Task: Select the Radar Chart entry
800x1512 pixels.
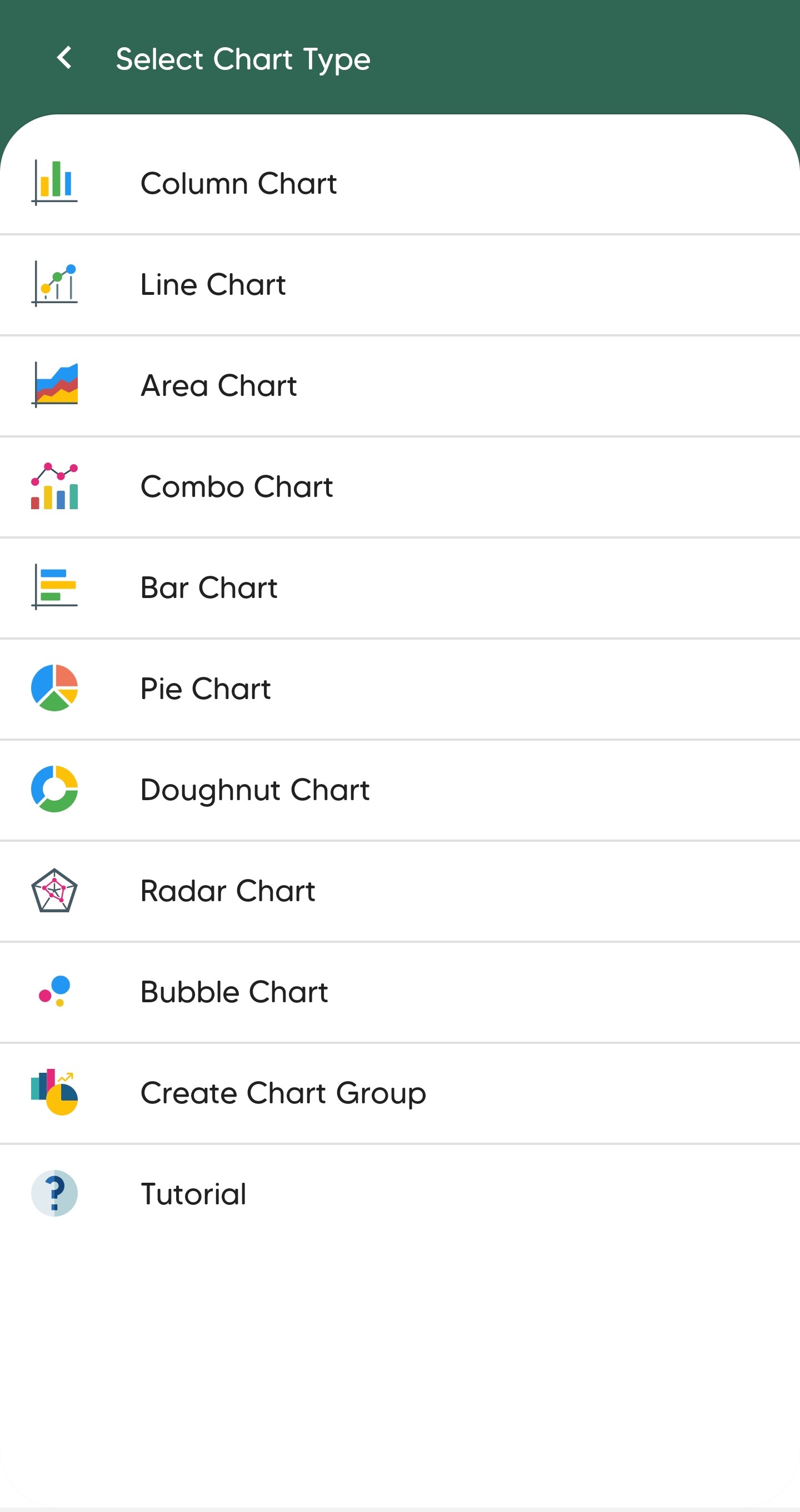Action: click(228, 891)
